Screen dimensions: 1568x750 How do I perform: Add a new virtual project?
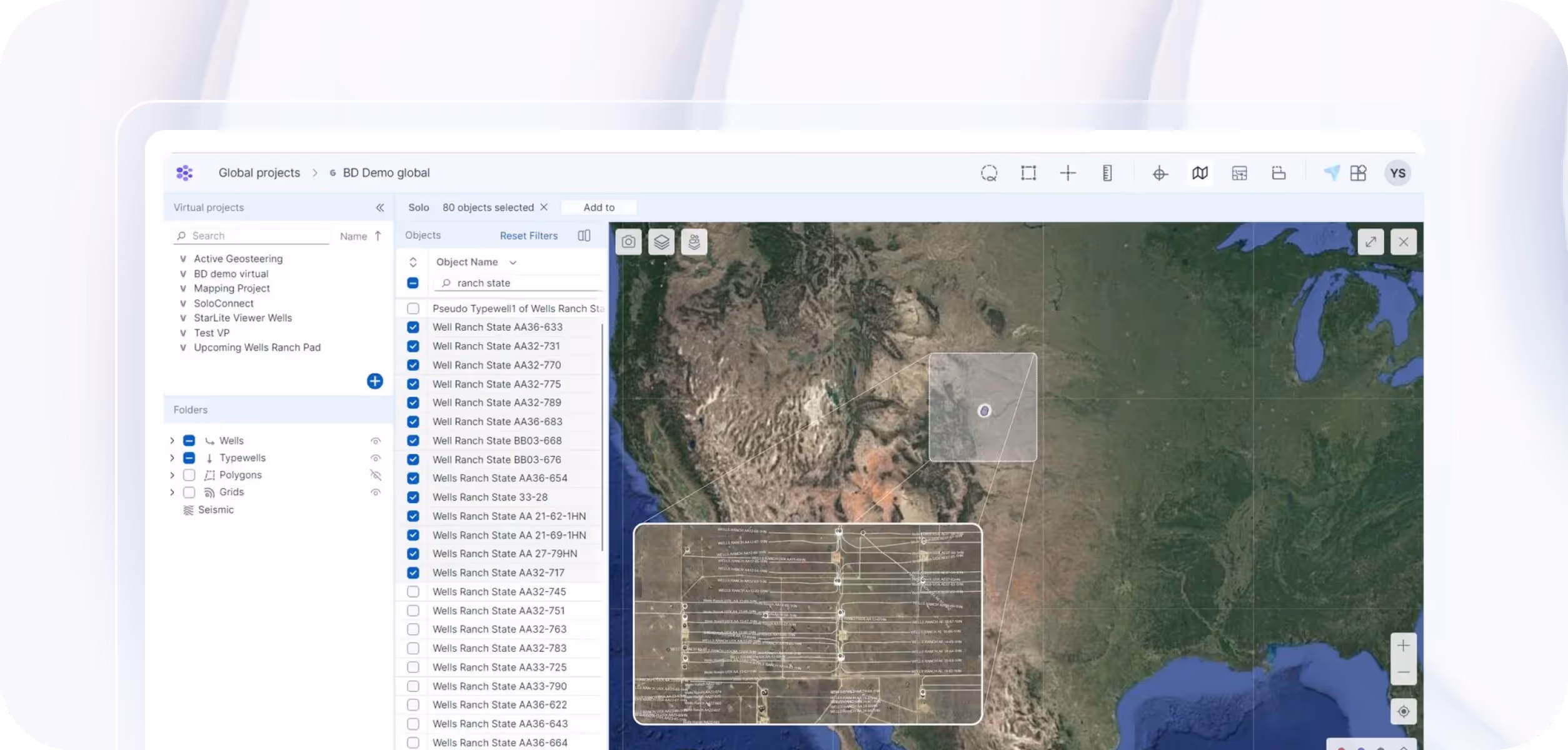coord(375,381)
